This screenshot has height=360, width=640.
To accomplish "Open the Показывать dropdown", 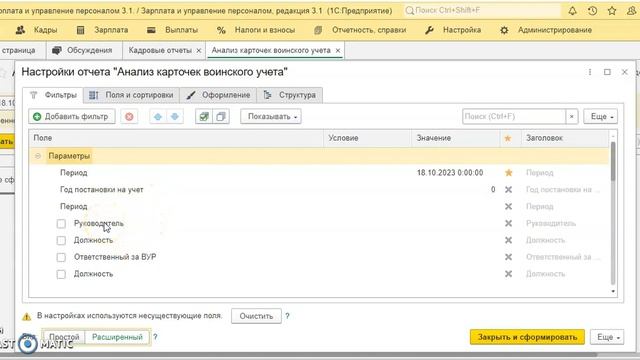I will (x=271, y=117).
